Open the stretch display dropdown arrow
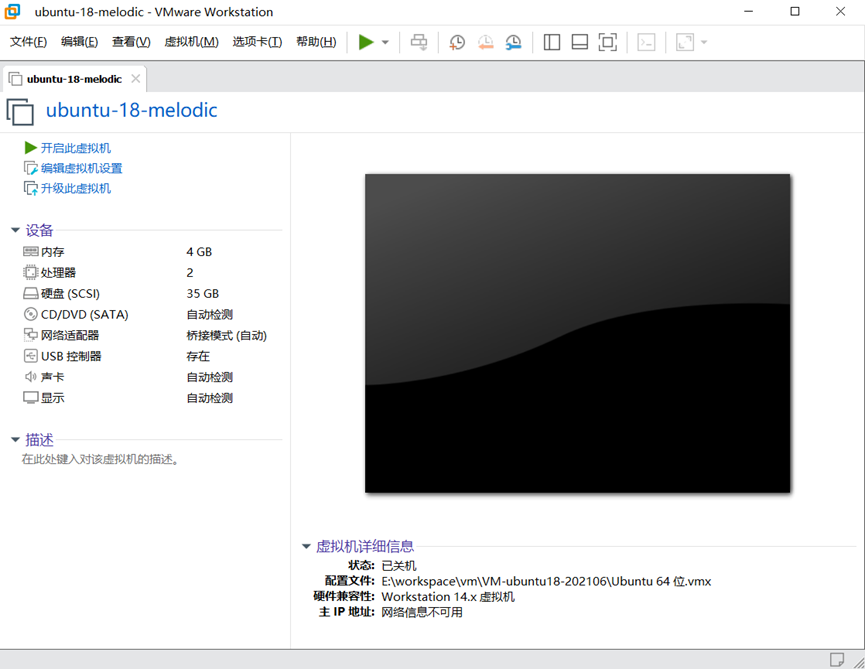Image resolution: width=865 pixels, height=669 pixels. 704,42
